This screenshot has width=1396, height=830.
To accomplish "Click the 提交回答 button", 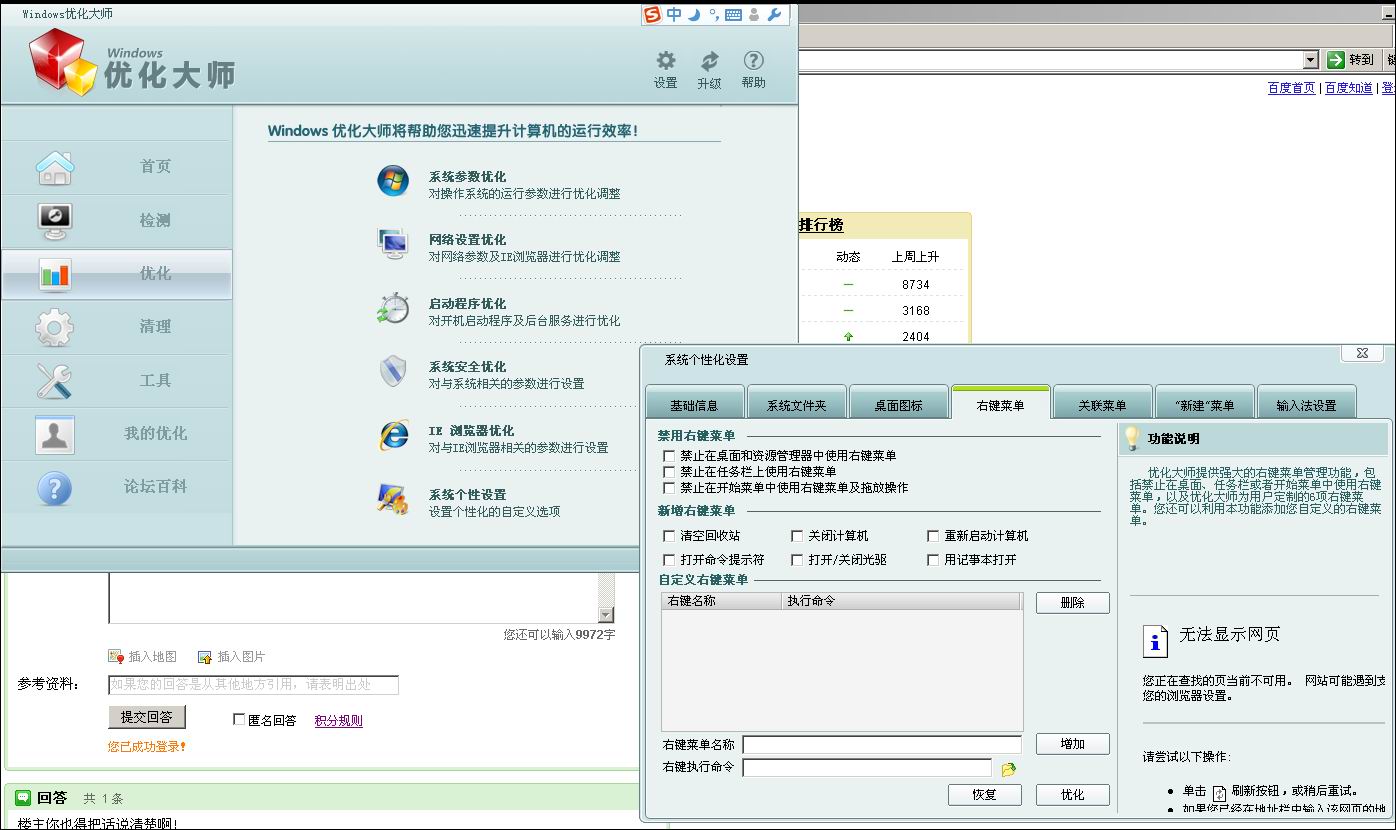I will (147, 717).
